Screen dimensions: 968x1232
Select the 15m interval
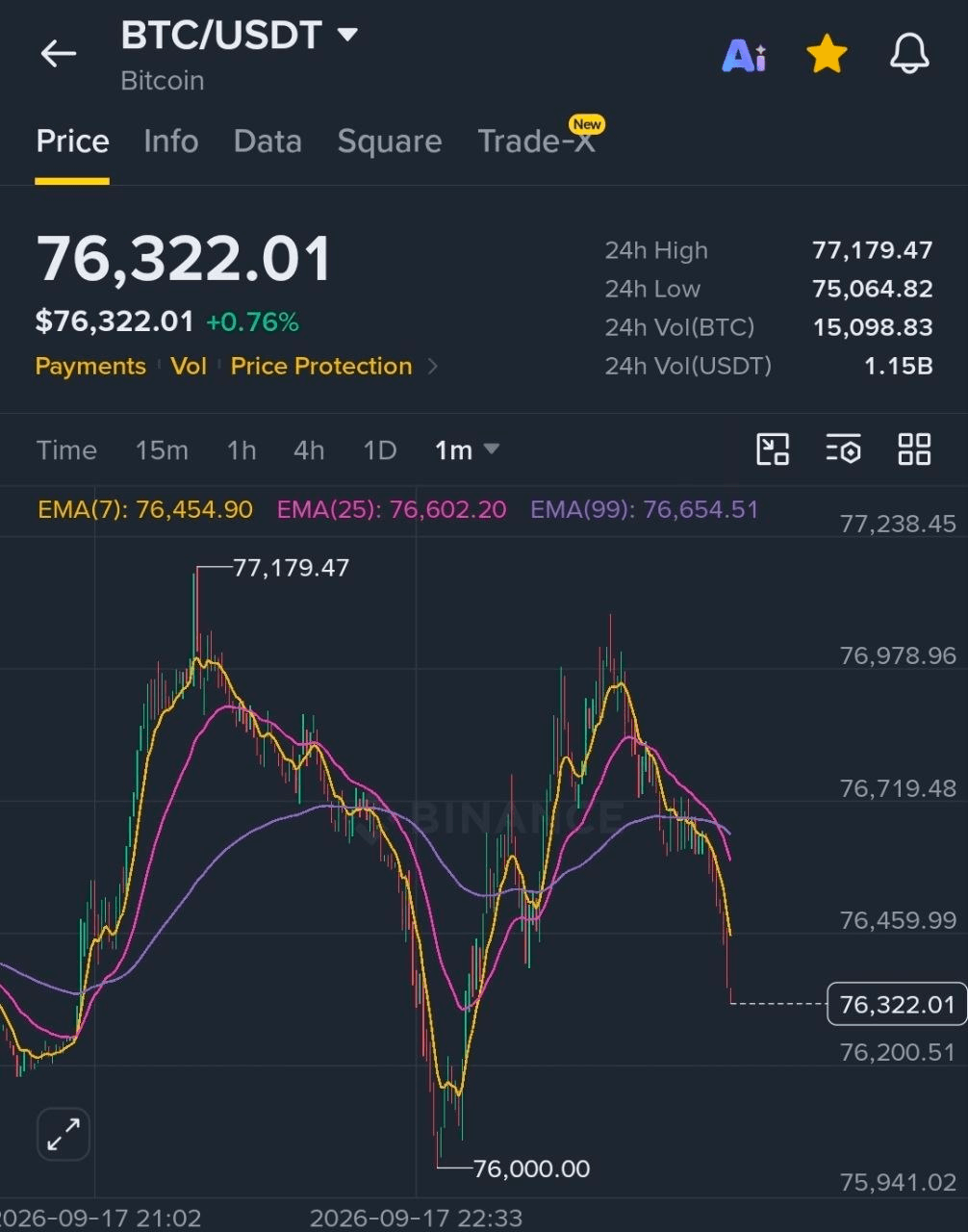click(x=162, y=449)
